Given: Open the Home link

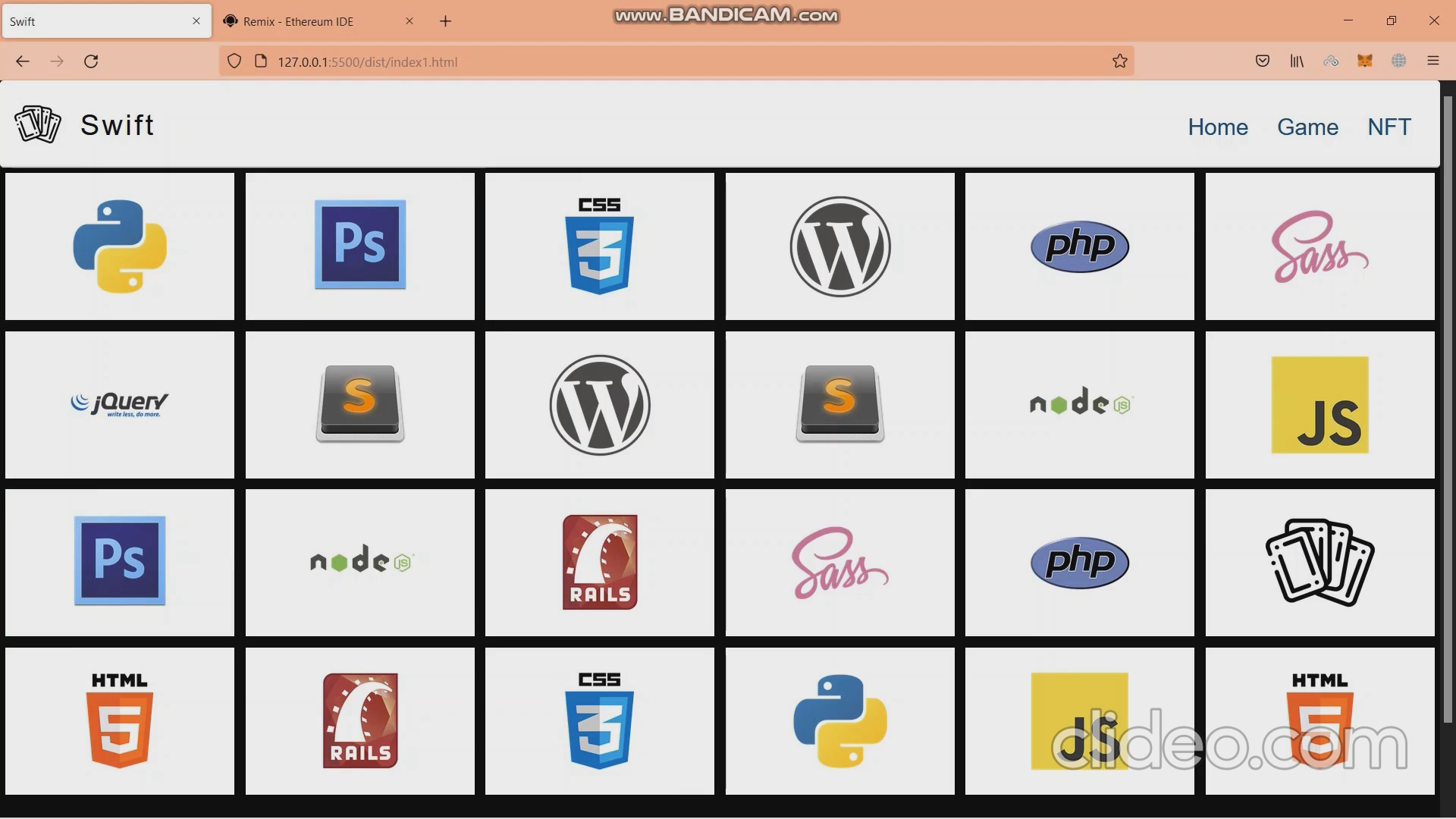Looking at the screenshot, I should coord(1218,127).
